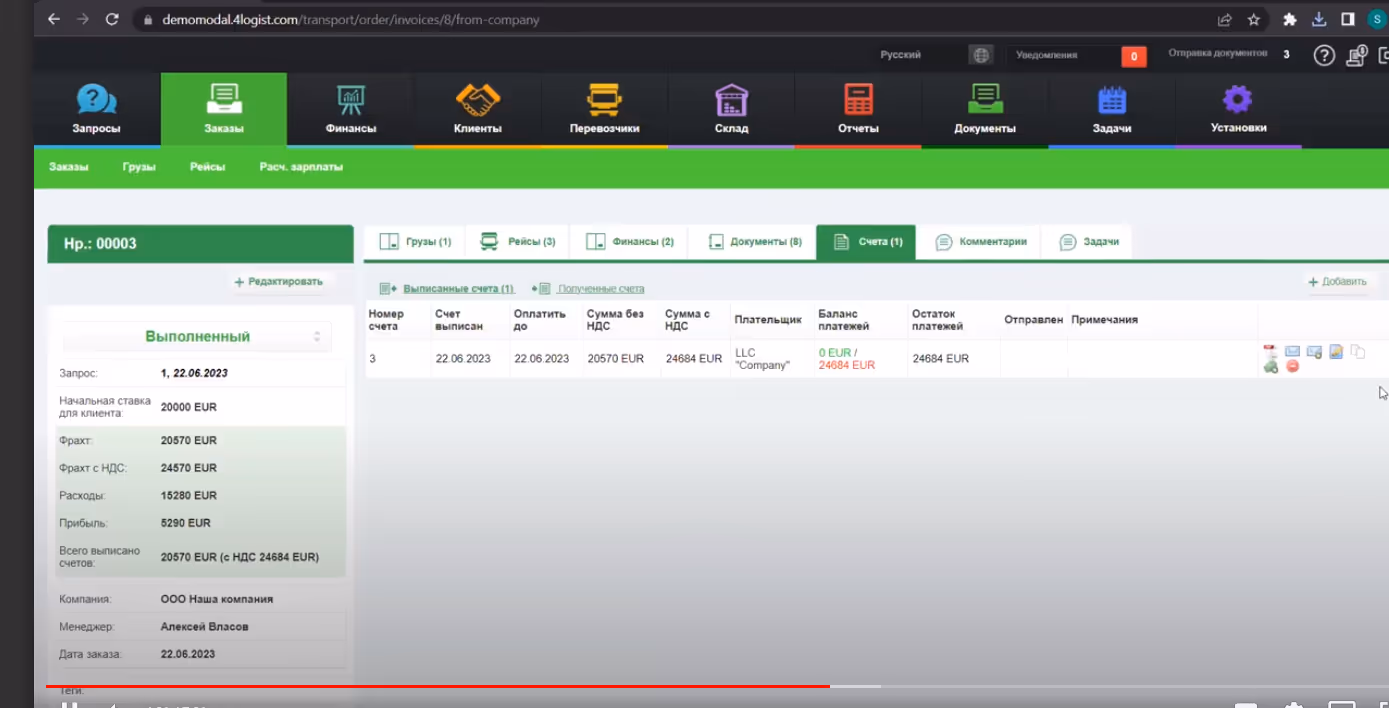The width and height of the screenshot is (1389, 708).
Task: Click the Редактировать button
Action: 278,282
